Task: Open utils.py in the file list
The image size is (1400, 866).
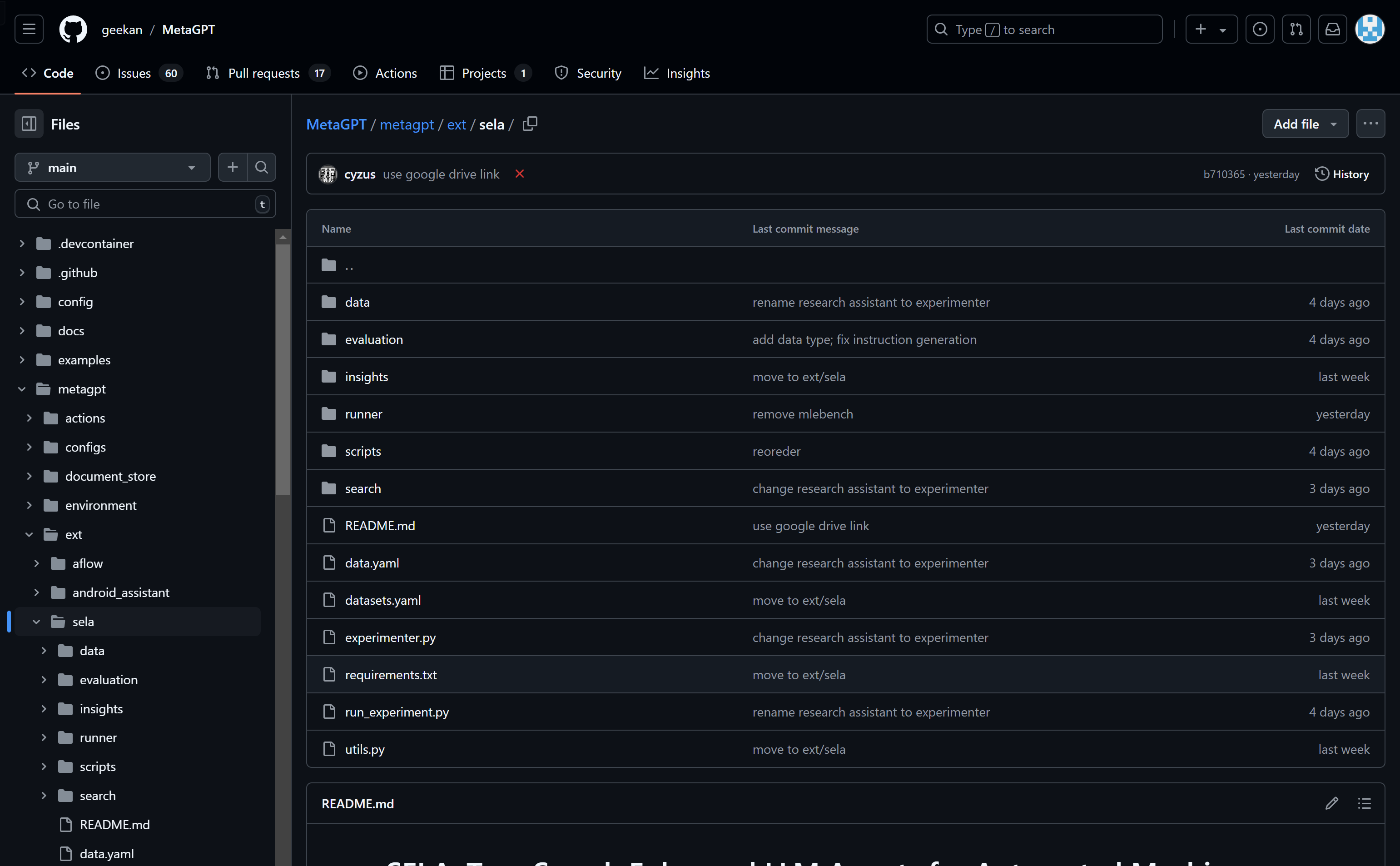Action: (x=365, y=749)
